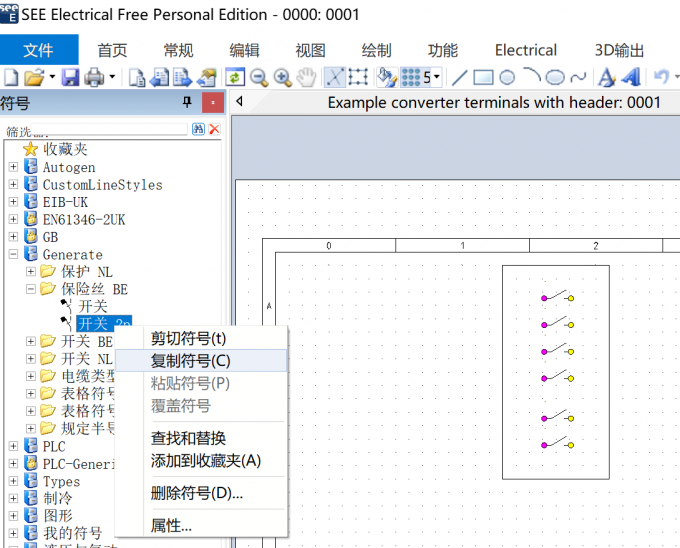Expand the print options dropdown arrow

[112, 77]
